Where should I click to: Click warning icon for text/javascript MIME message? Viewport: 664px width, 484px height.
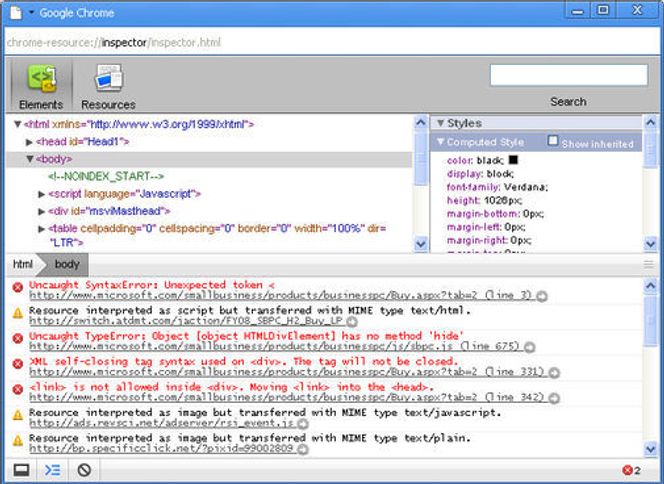click(x=18, y=415)
